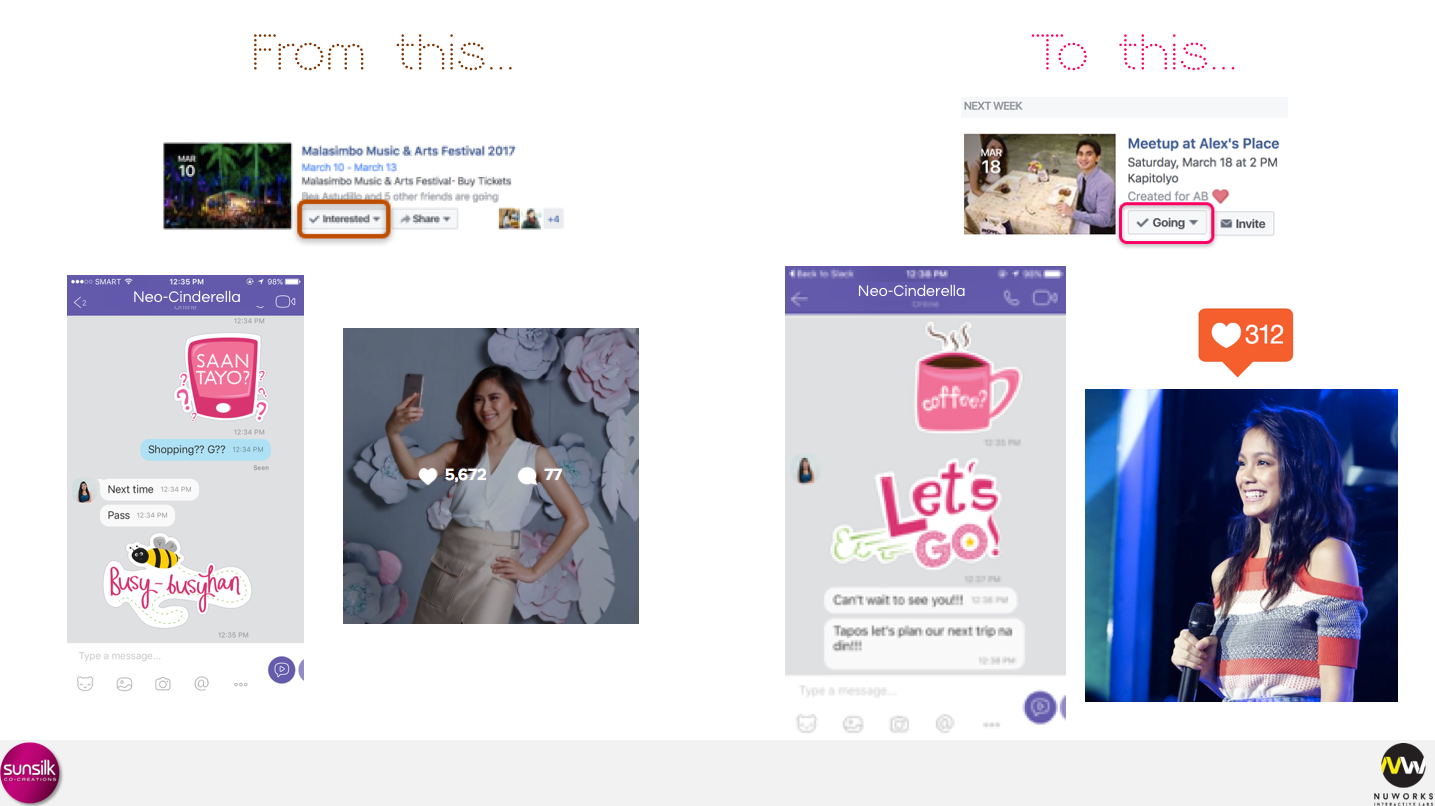Tap back arrow in the 12:35 PM chat
The height and width of the screenshot is (806, 1435).
tap(81, 302)
